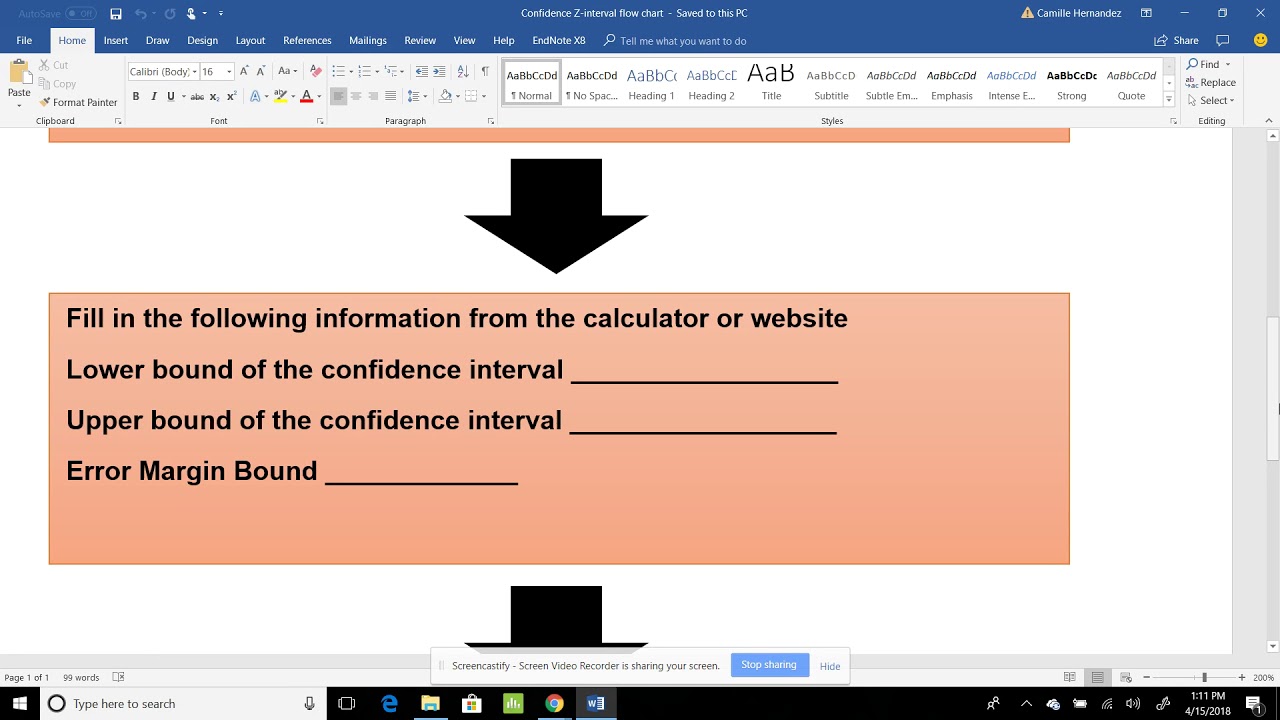Viewport: 1280px width, 720px height.
Task: Toggle AutoSave switch off/on
Action: pyautogui.click(x=81, y=13)
